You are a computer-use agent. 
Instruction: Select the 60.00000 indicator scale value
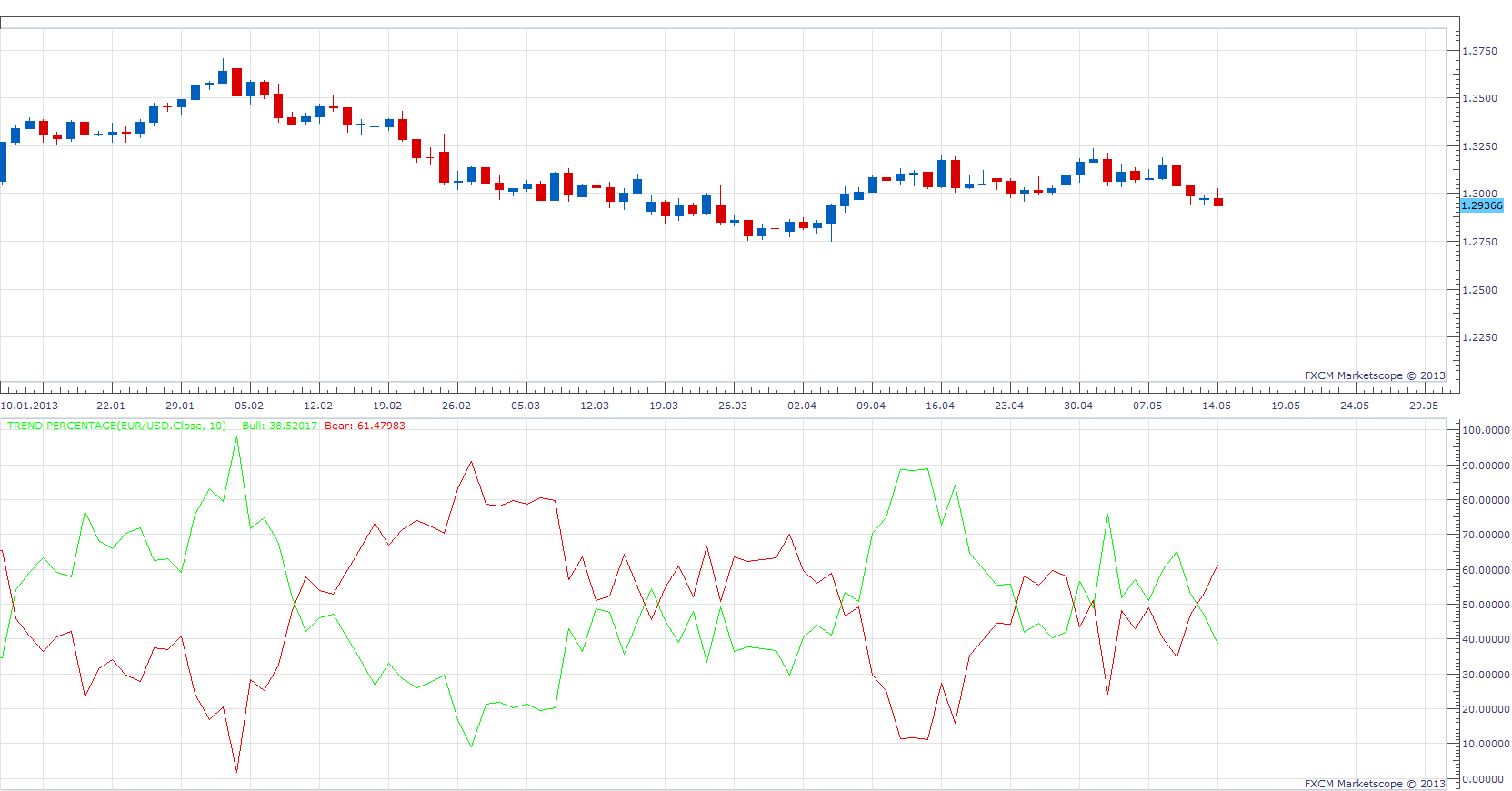coord(1486,570)
